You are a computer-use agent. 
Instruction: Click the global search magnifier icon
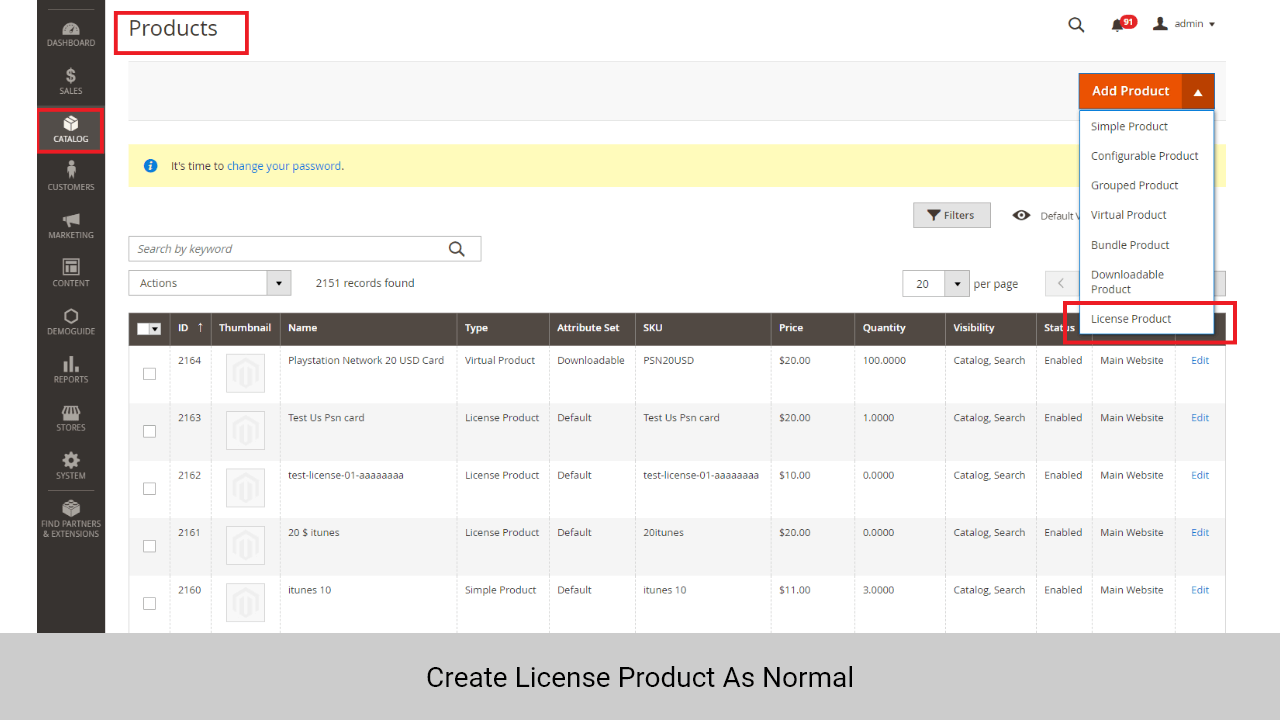click(x=1076, y=24)
